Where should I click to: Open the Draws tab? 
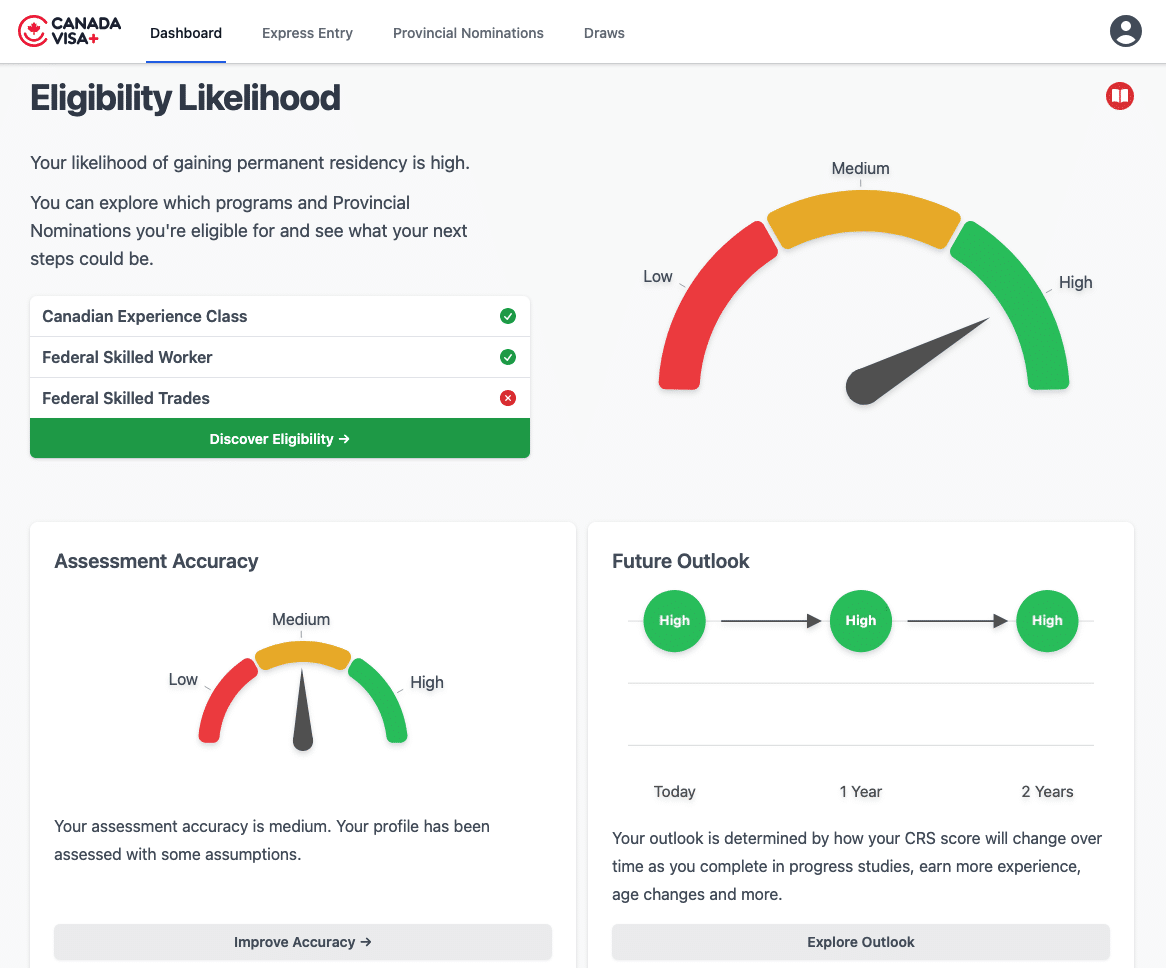[604, 33]
